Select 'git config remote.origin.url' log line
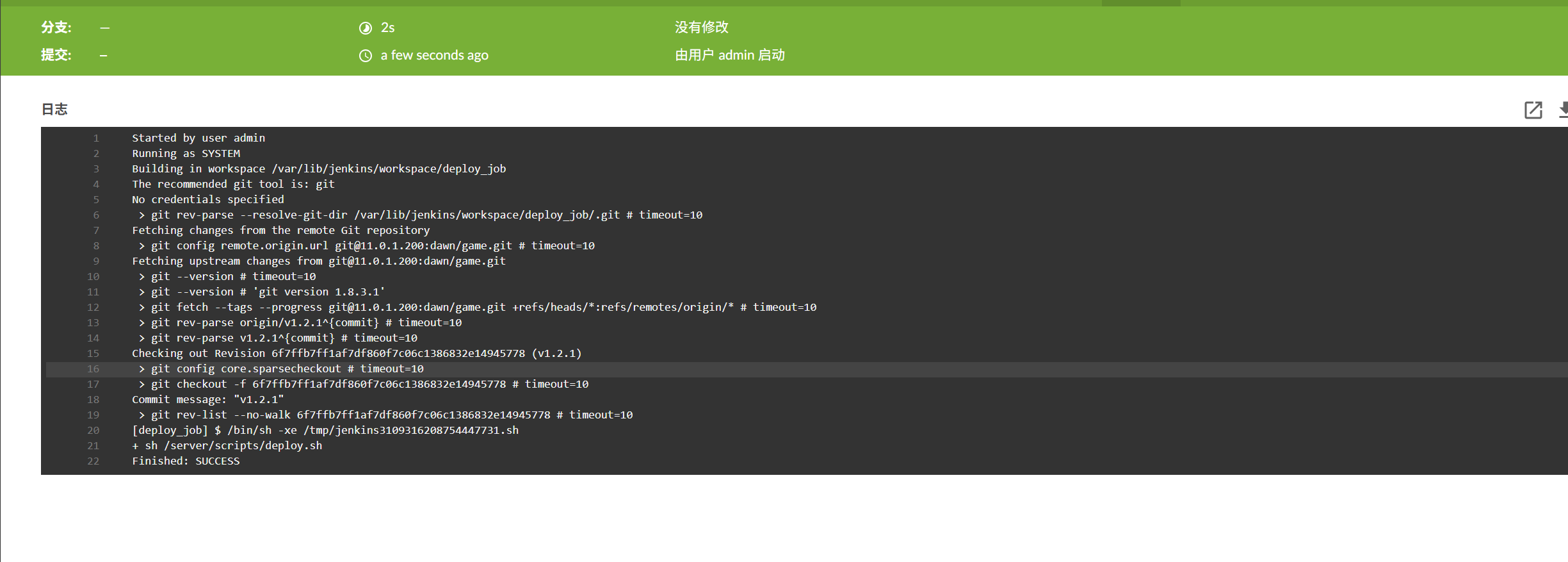1568x562 pixels. (x=367, y=245)
